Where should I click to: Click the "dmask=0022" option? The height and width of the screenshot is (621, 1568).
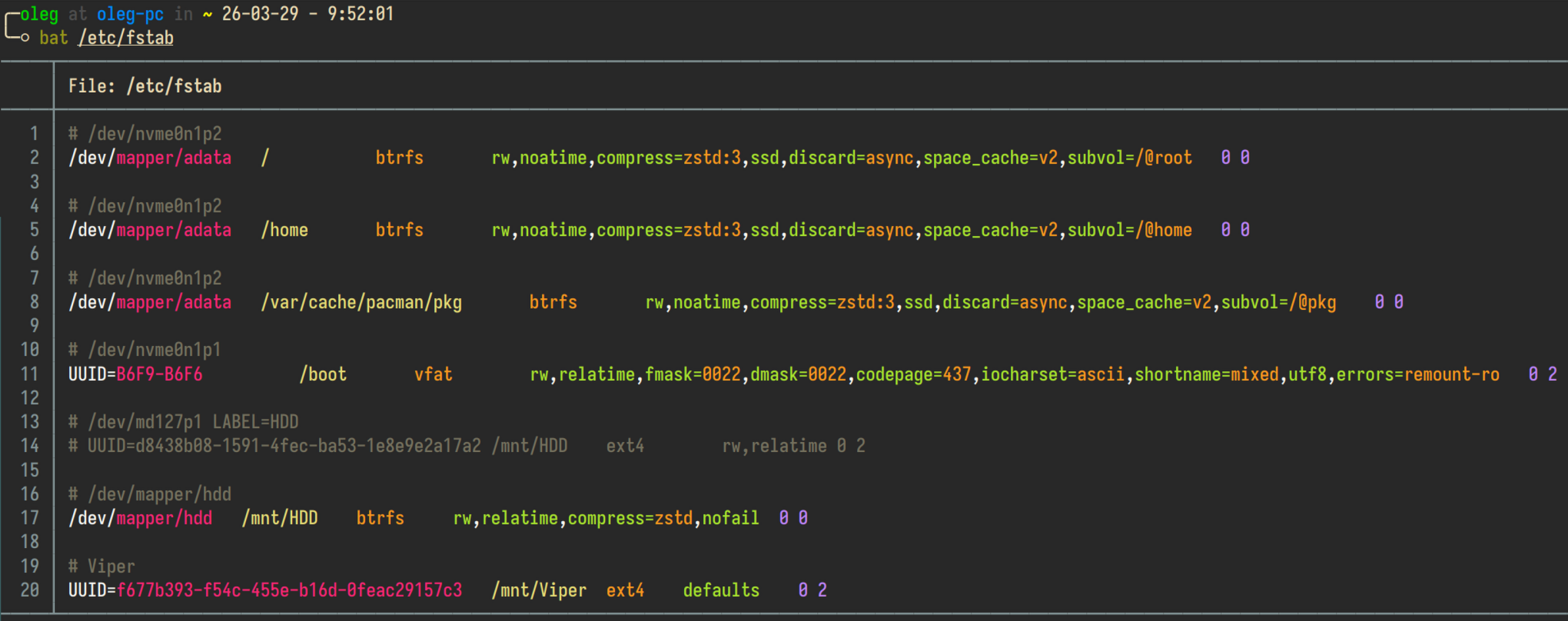coord(799,374)
